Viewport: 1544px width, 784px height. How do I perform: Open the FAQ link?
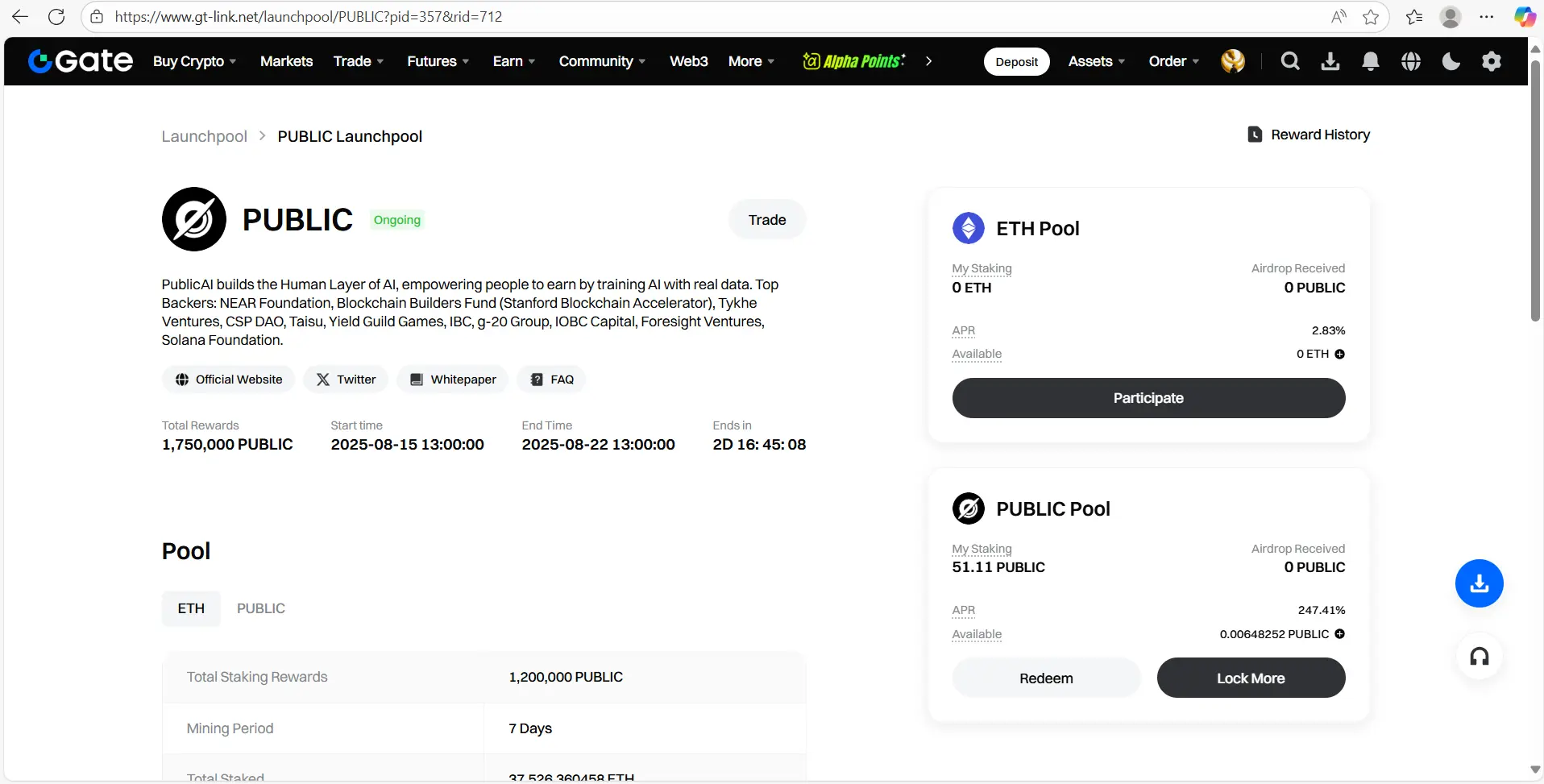point(552,380)
